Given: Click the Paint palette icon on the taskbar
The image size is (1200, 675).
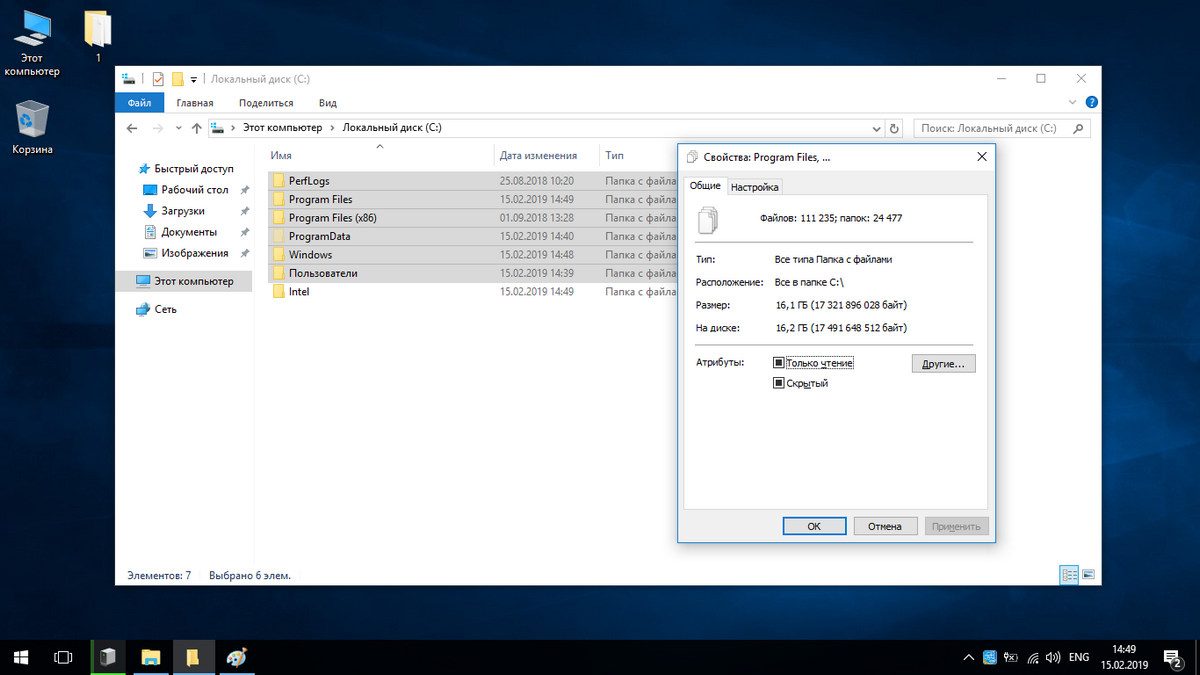Looking at the screenshot, I should pos(235,657).
